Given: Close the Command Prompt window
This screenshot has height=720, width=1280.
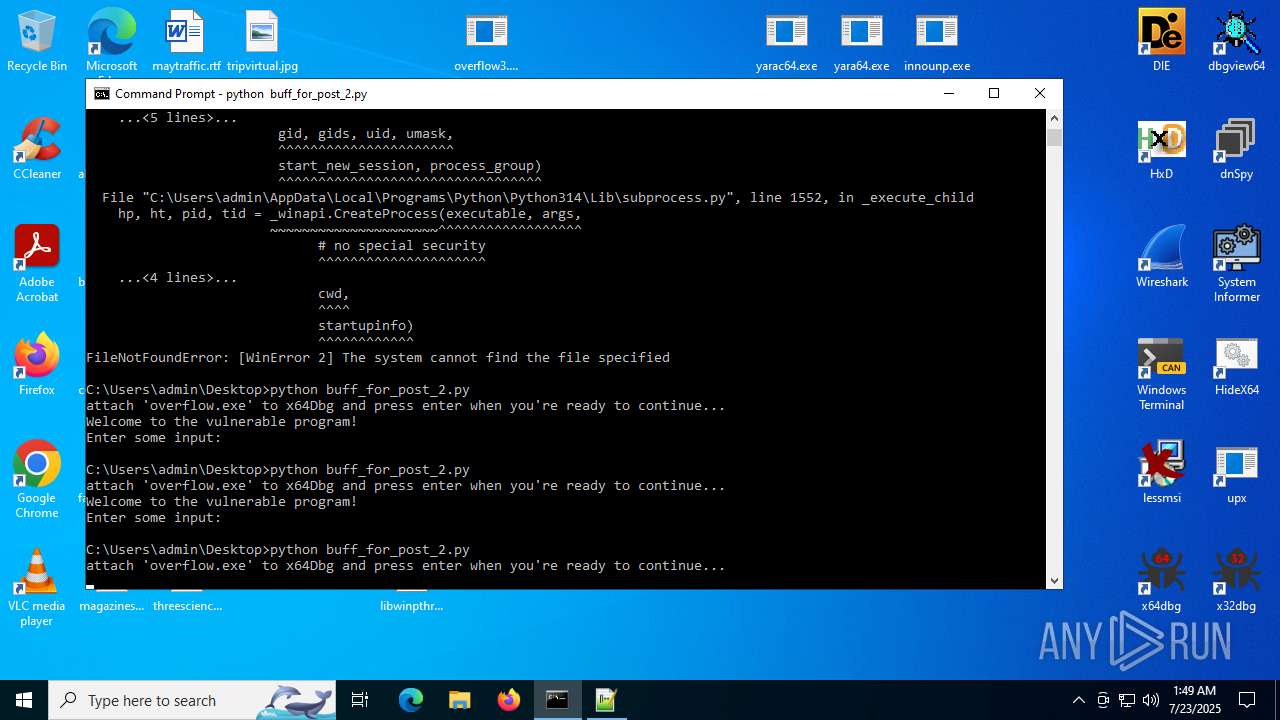Looking at the screenshot, I should pos(1040,93).
